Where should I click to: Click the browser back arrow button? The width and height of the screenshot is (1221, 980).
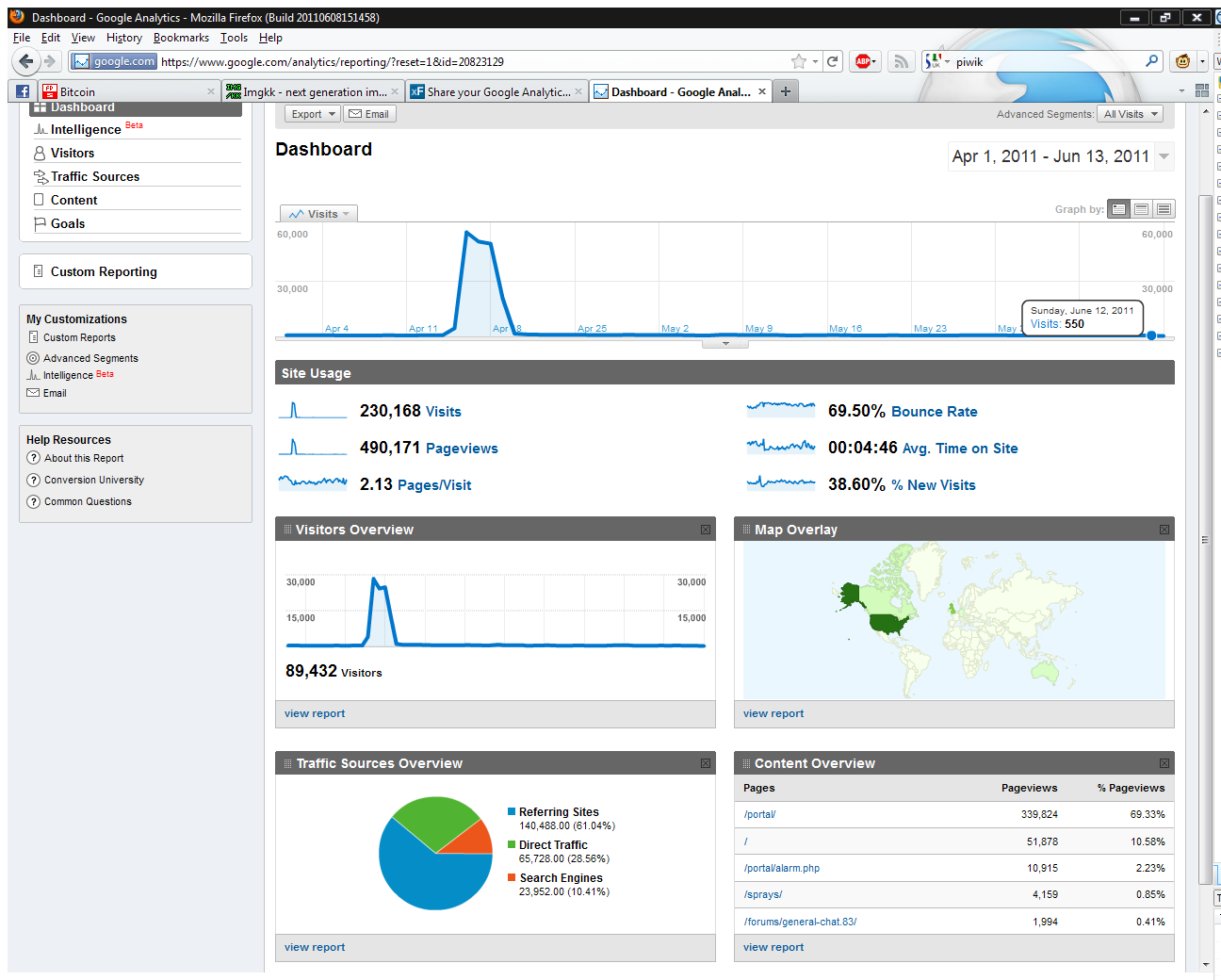tap(25, 61)
